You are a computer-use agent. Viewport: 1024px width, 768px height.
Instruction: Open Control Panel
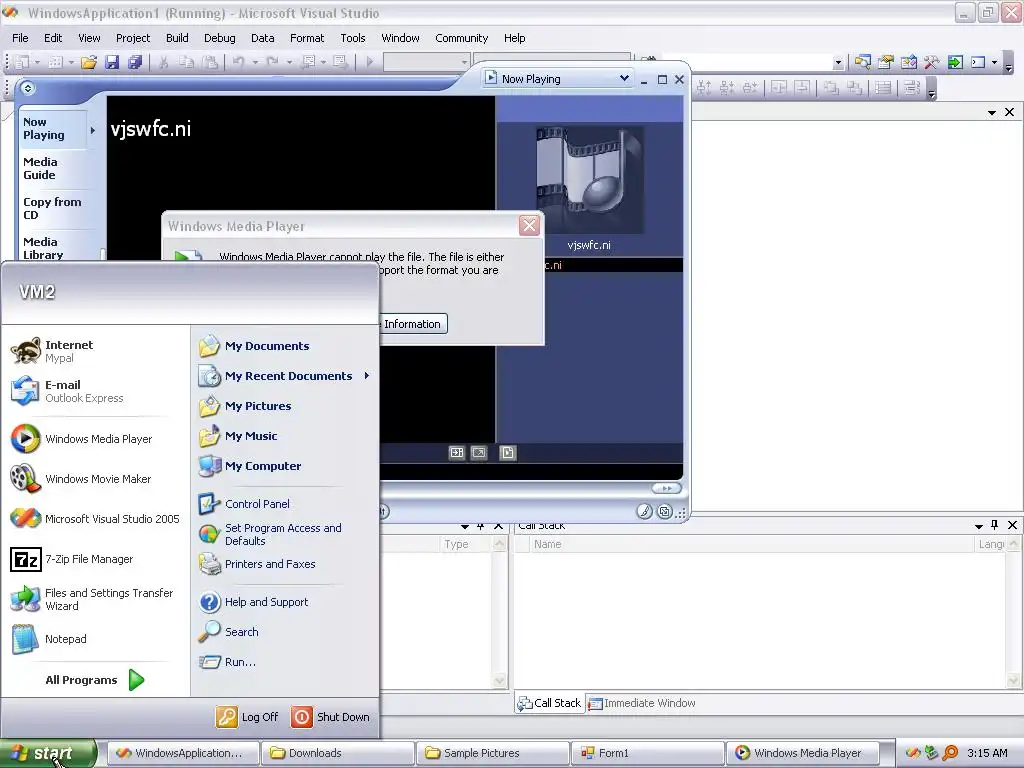point(244,504)
